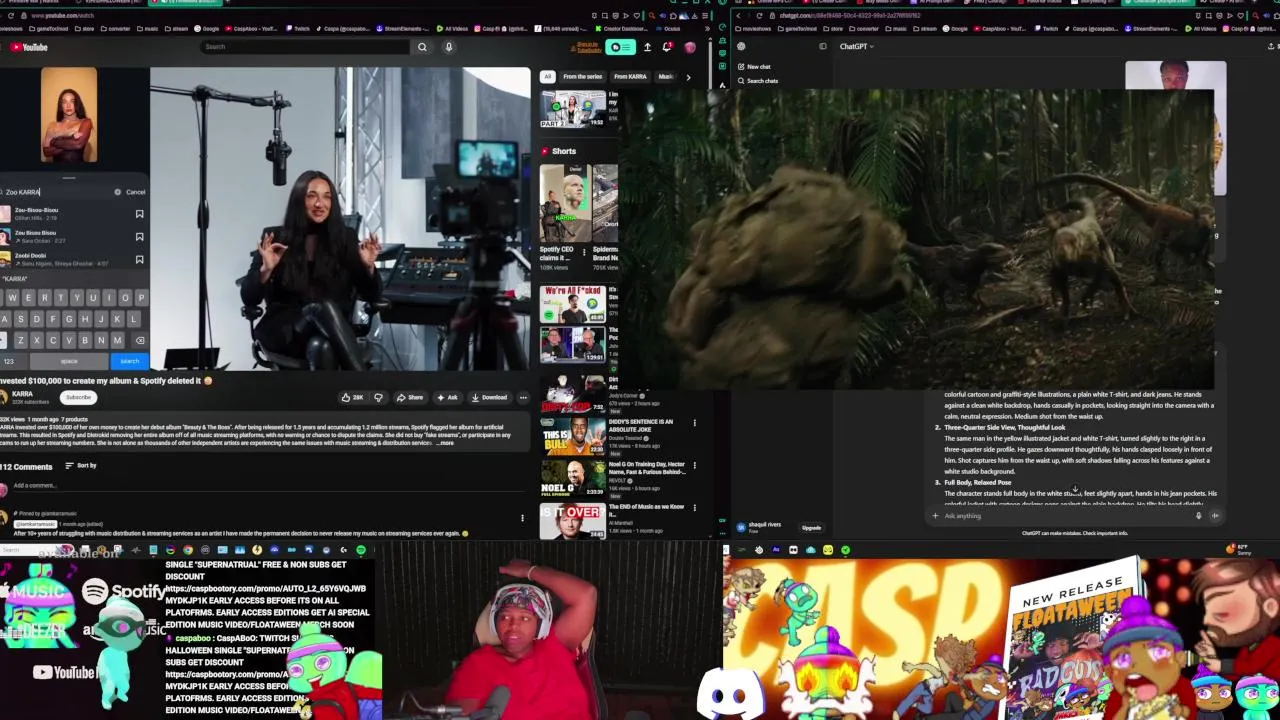Collapse the ChatGPT sidebar toggle
This screenshot has height=720, width=1280.
[x=823, y=46]
